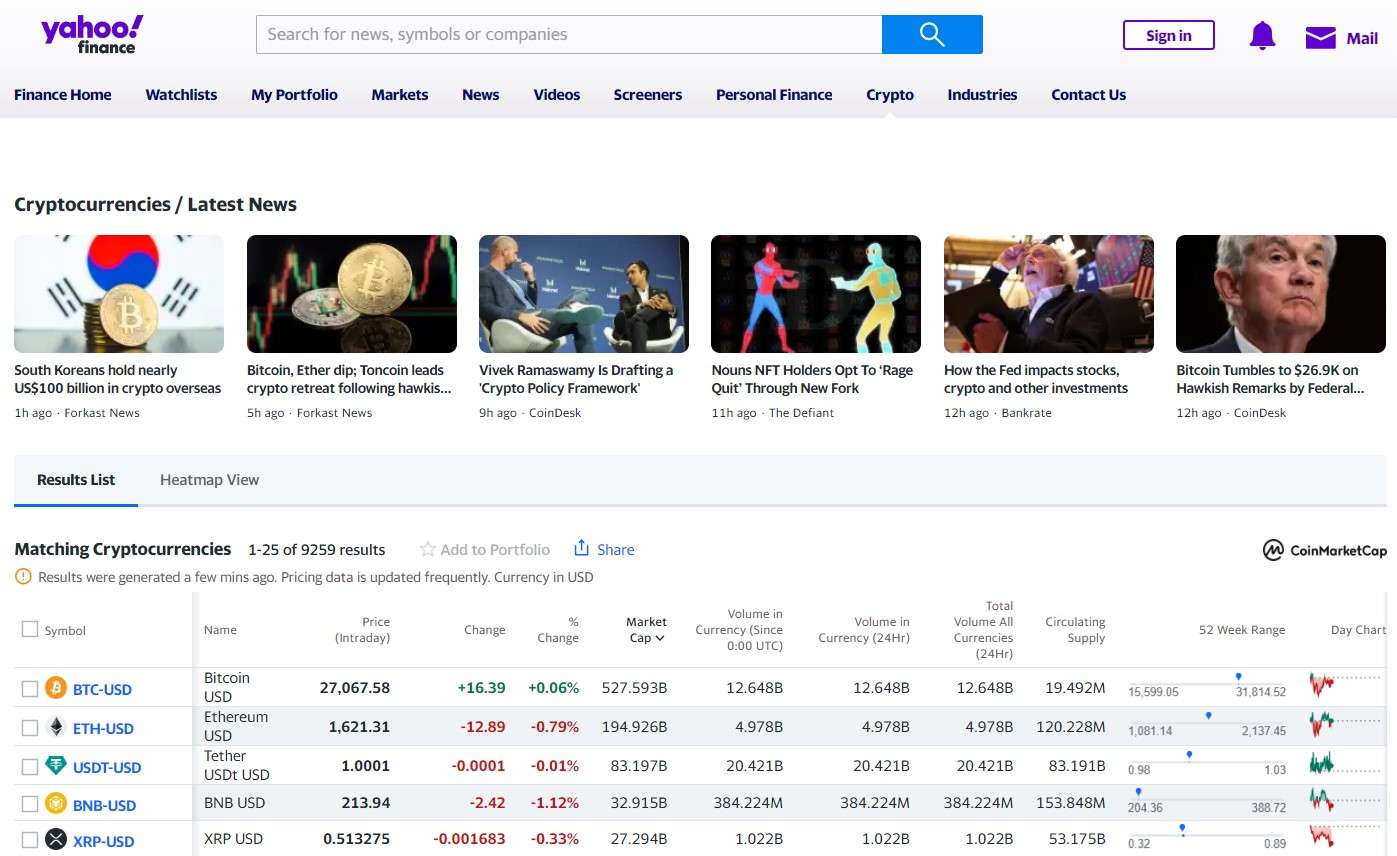Open the XRP-USD symbol link
This screenshot has height=856, width=1397.
click(103, 841)
